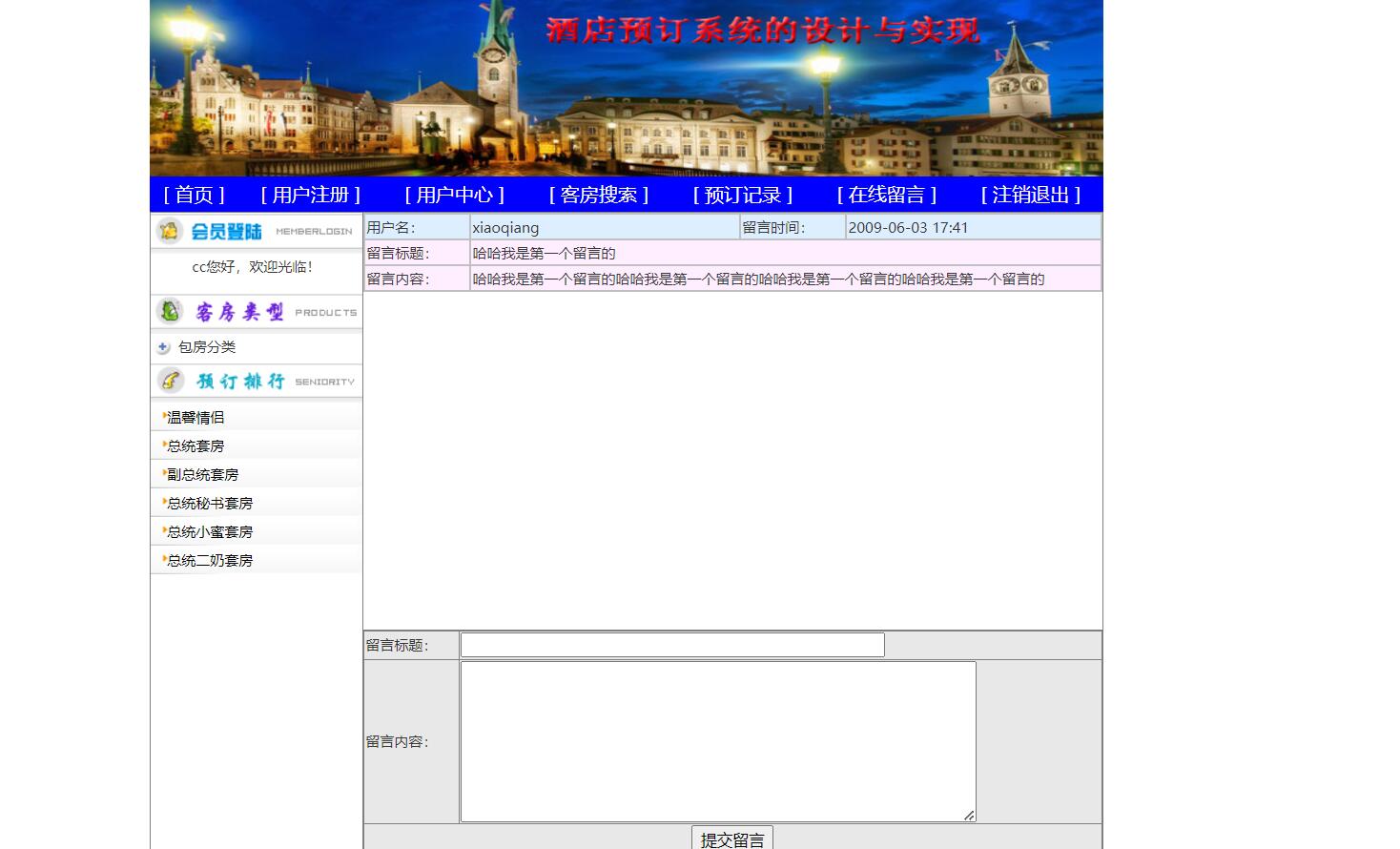Click the 客房类型 products header icon

(x=170, y=311)
